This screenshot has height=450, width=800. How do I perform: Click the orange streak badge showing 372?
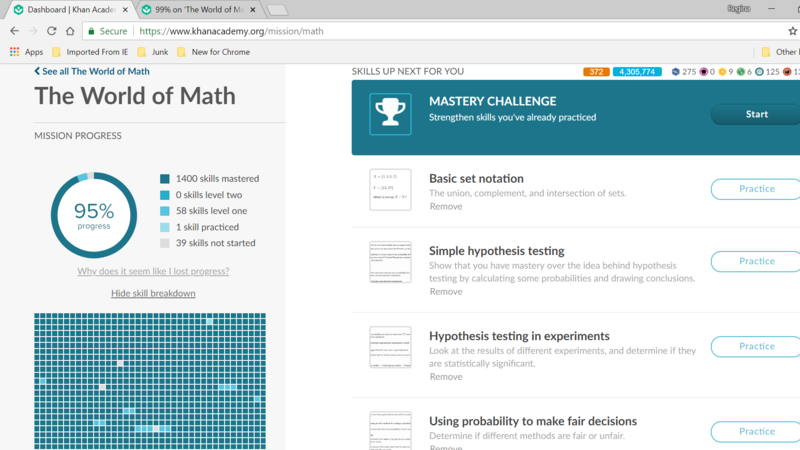pos(596,72)
